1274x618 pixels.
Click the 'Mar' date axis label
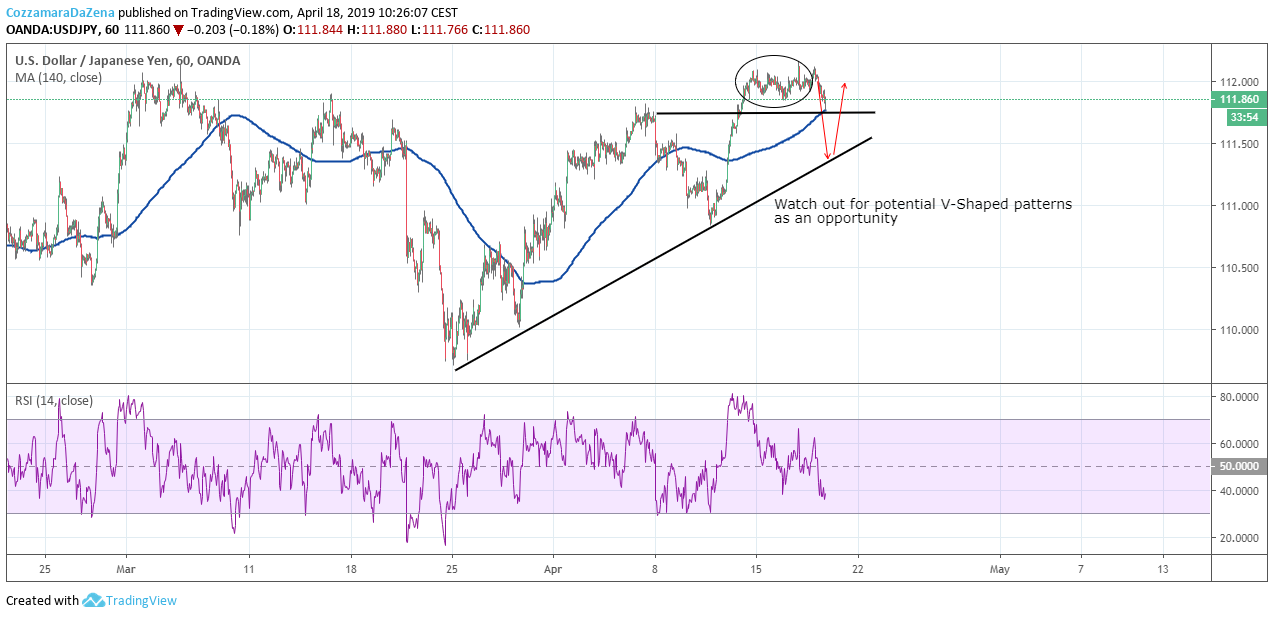(x=127, y=568)
